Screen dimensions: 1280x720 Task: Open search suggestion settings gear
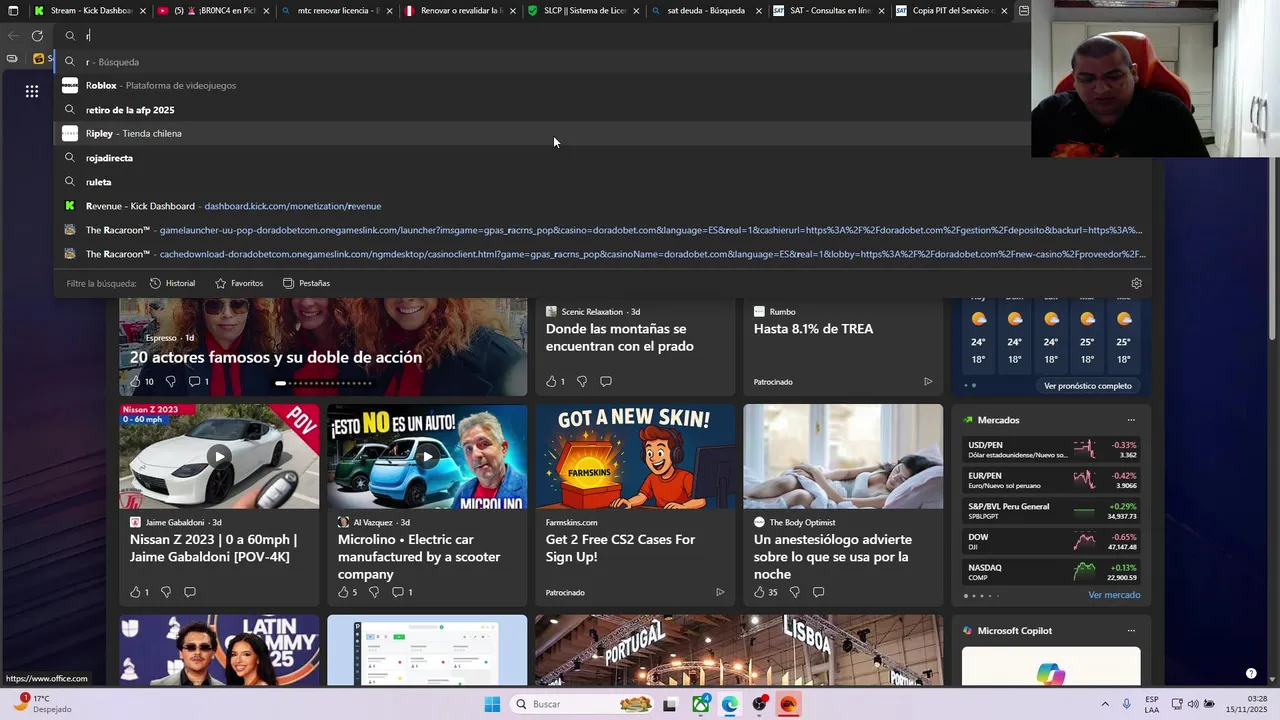(x=1136, y=283)
